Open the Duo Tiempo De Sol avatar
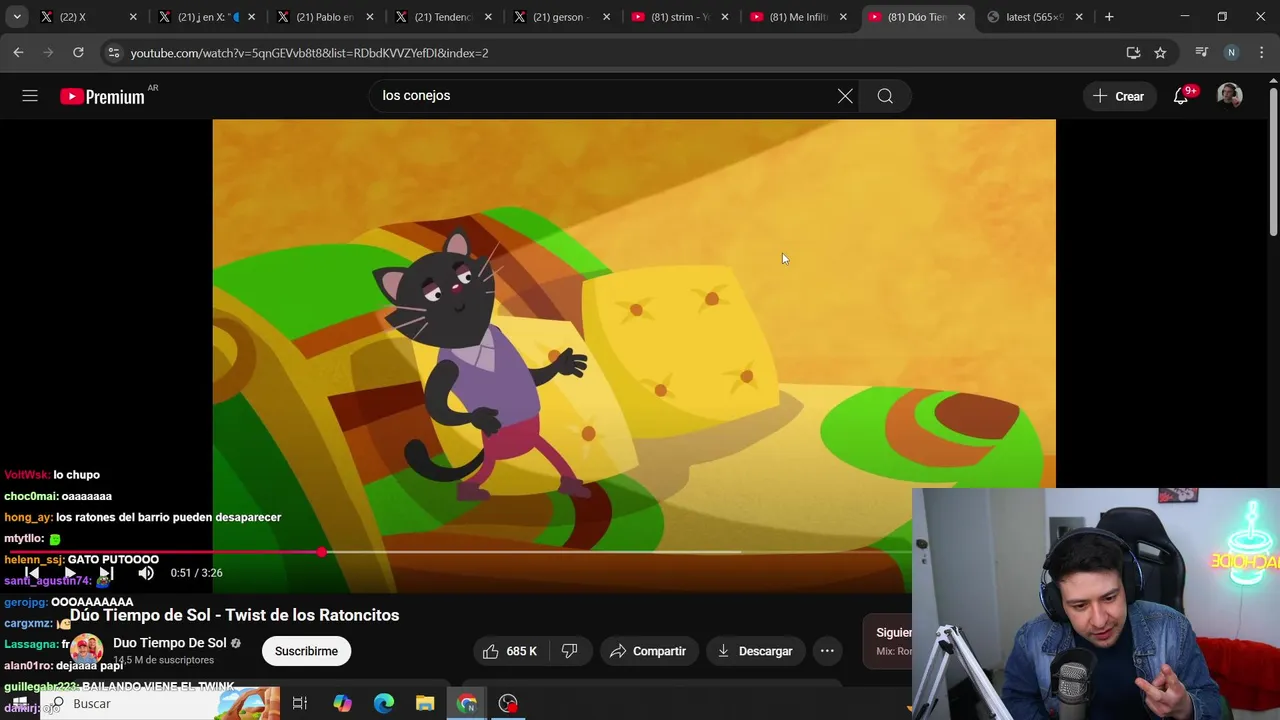1280x720 pixels. [x=86, y=650]
